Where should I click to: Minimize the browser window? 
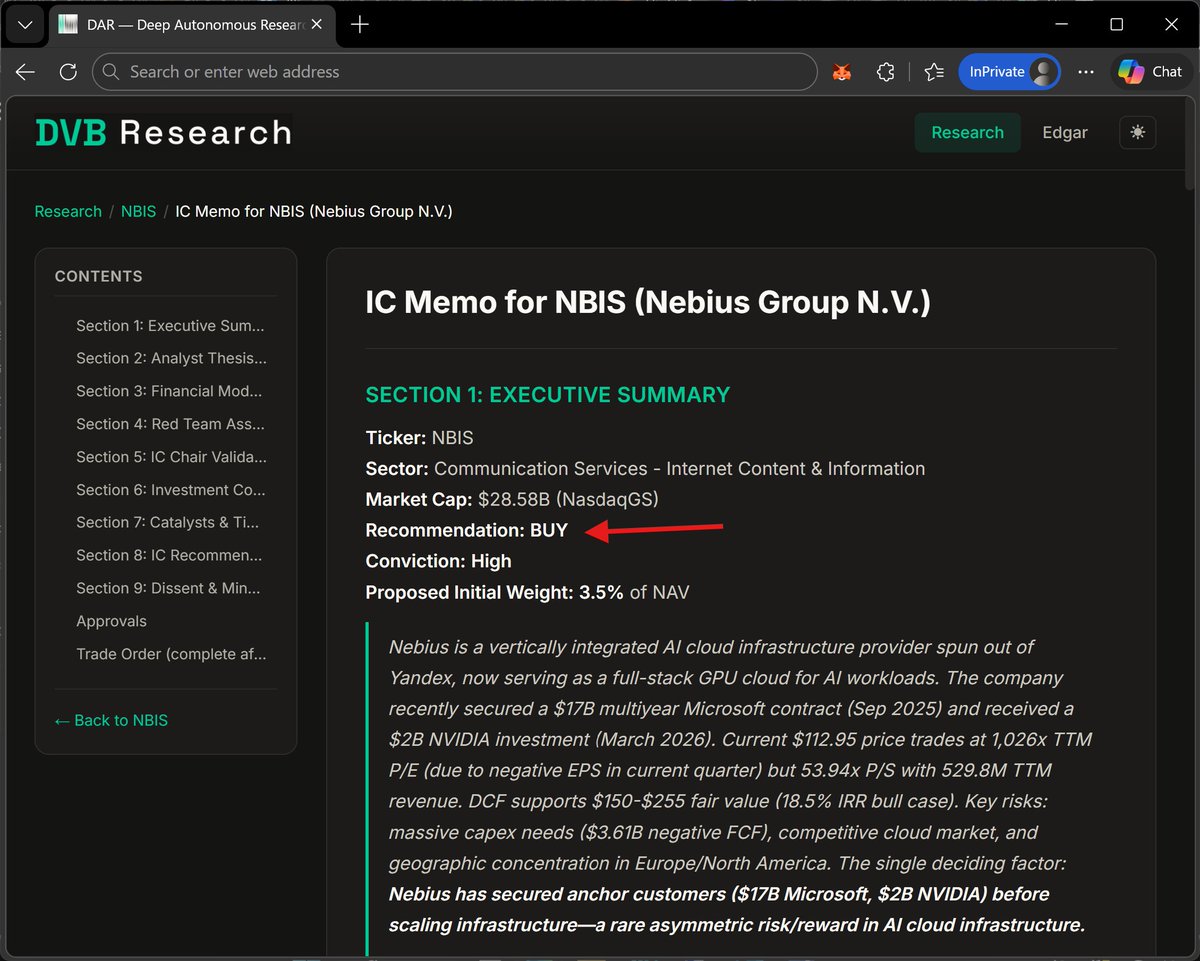coord(1063,25)
